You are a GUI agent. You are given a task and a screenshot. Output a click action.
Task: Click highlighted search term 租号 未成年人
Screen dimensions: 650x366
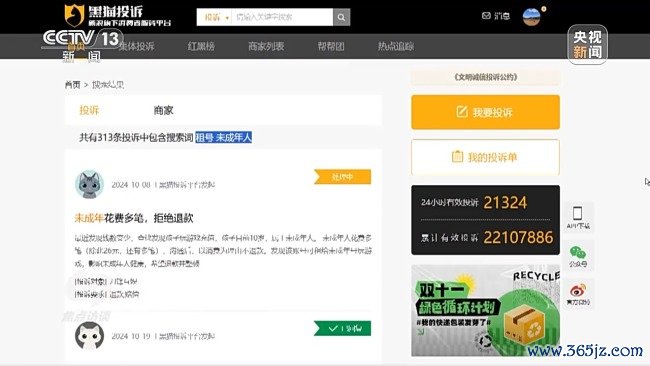(223, 137)
